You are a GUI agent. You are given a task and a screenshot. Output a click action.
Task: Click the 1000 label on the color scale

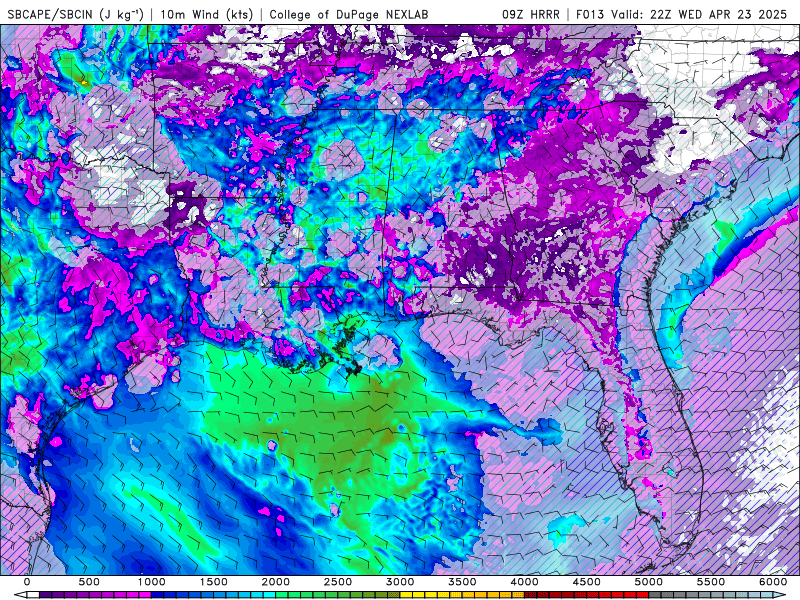(x=152, y=582)
